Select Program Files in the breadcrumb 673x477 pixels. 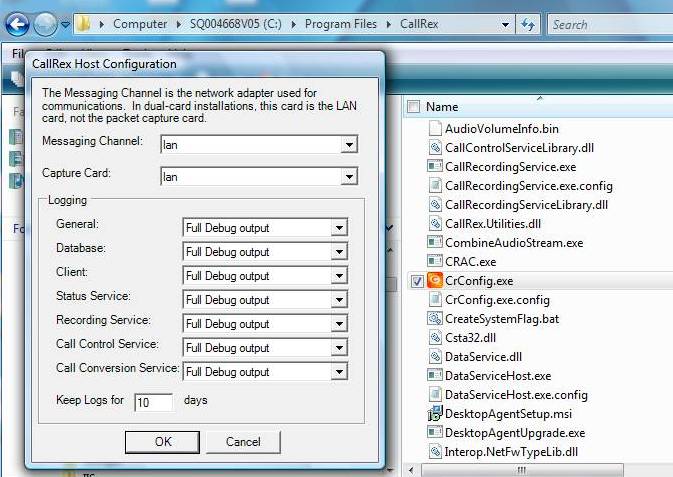point(341,24)
